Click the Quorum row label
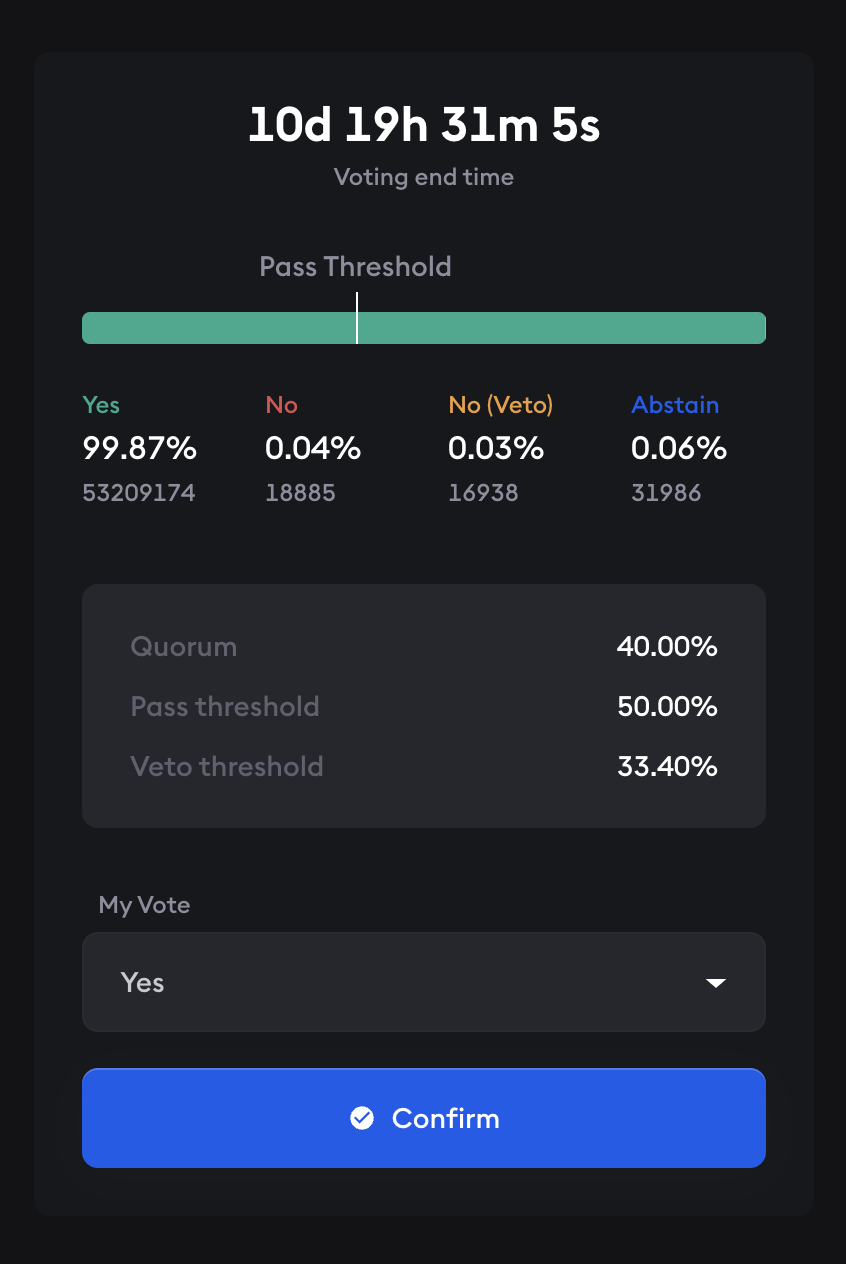 pos(184,647)
